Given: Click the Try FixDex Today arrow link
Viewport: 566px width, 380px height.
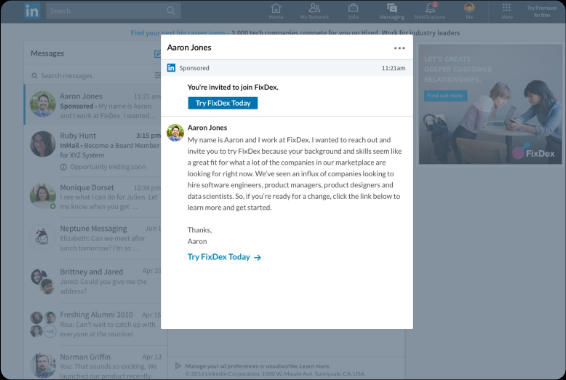Looking at the screenshot, I should point(224,257).
